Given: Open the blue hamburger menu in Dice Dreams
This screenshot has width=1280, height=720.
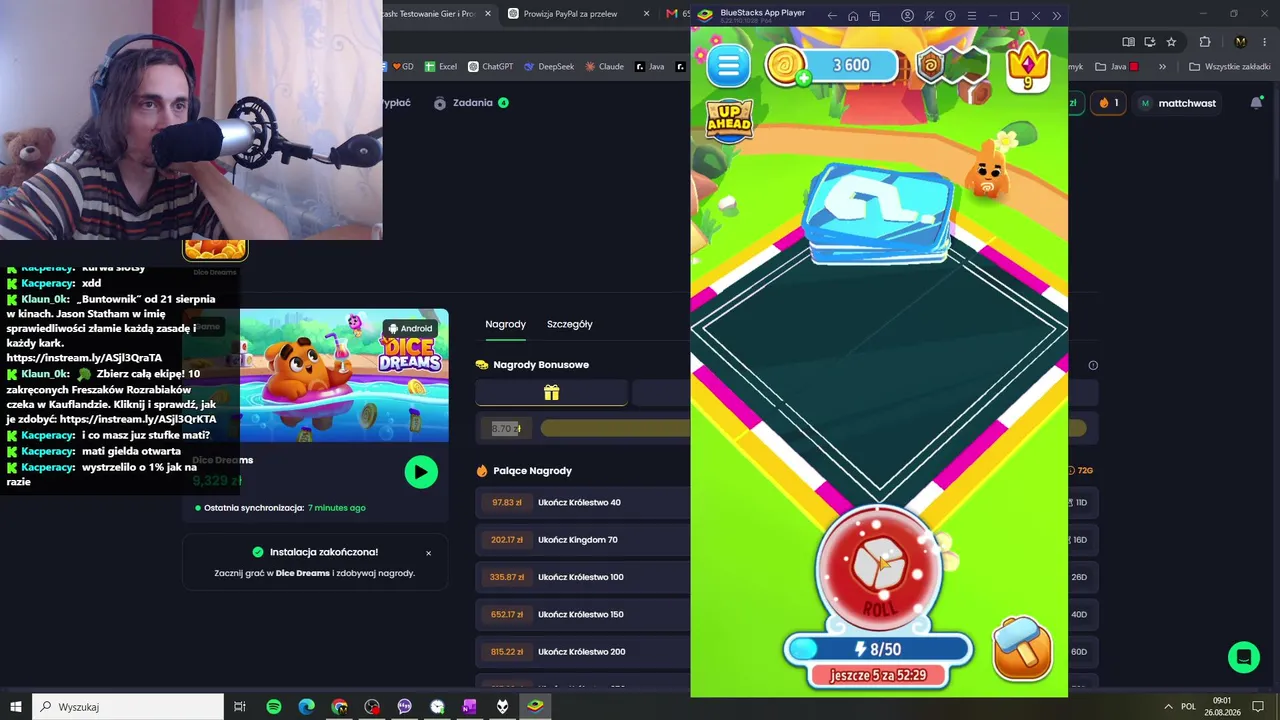Looking at the screenshot, I should point(728,65).
